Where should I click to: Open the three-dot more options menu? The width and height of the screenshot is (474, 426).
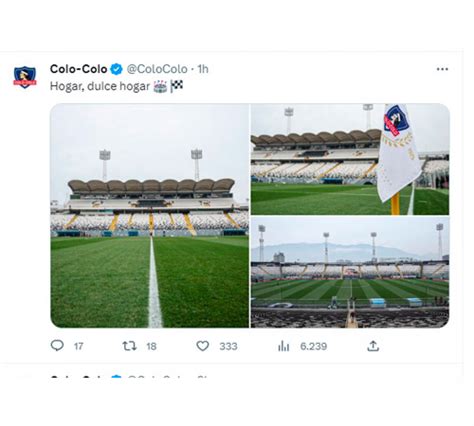442,69
